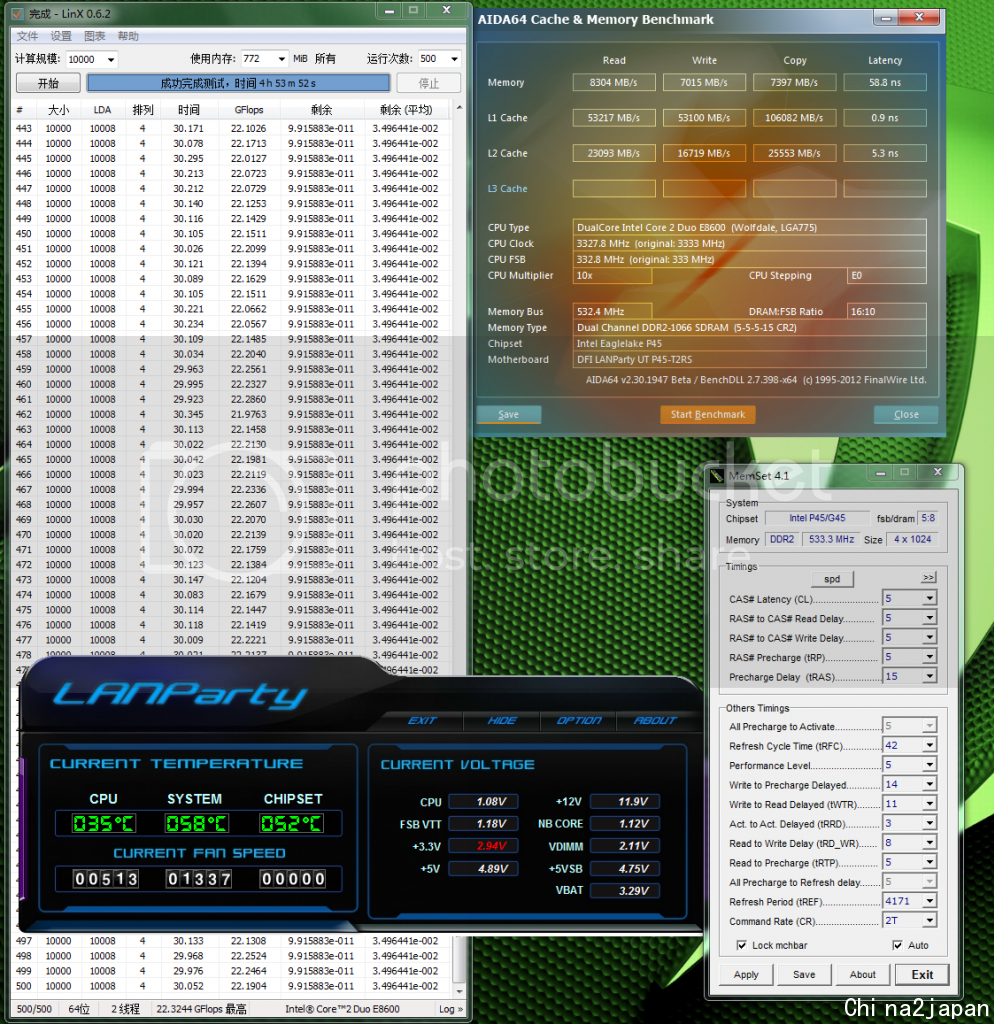Click the L1 Cache Copy value 106082 MB/s
Screen dimensions: 994x1024
click(794, 118)
